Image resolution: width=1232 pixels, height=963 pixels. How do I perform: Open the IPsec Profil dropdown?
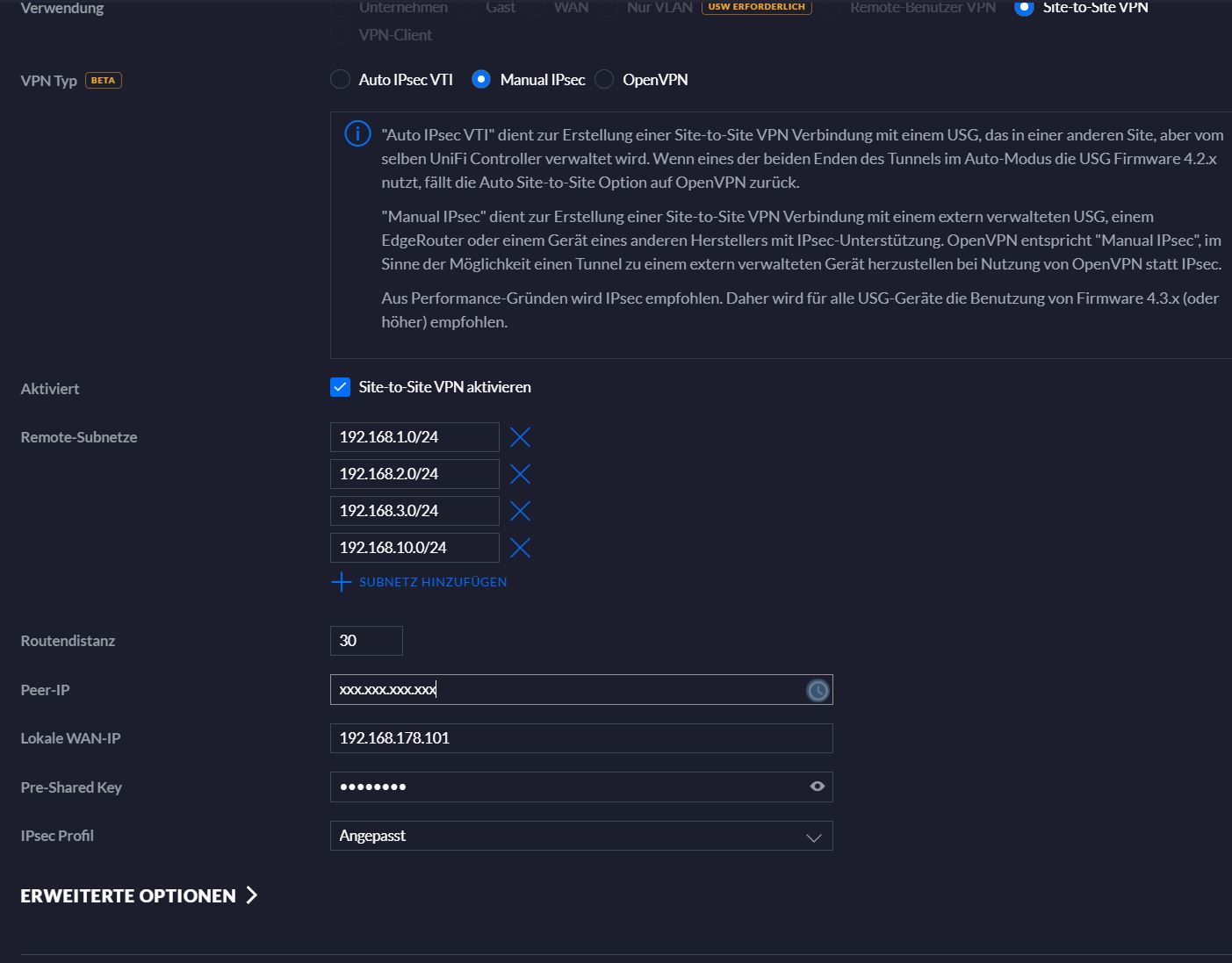point(580,836)
